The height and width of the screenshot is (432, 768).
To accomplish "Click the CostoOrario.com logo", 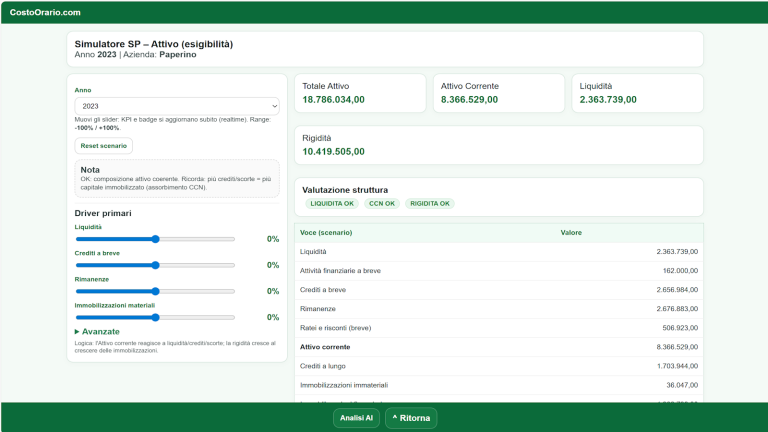I will click(45, 12).
